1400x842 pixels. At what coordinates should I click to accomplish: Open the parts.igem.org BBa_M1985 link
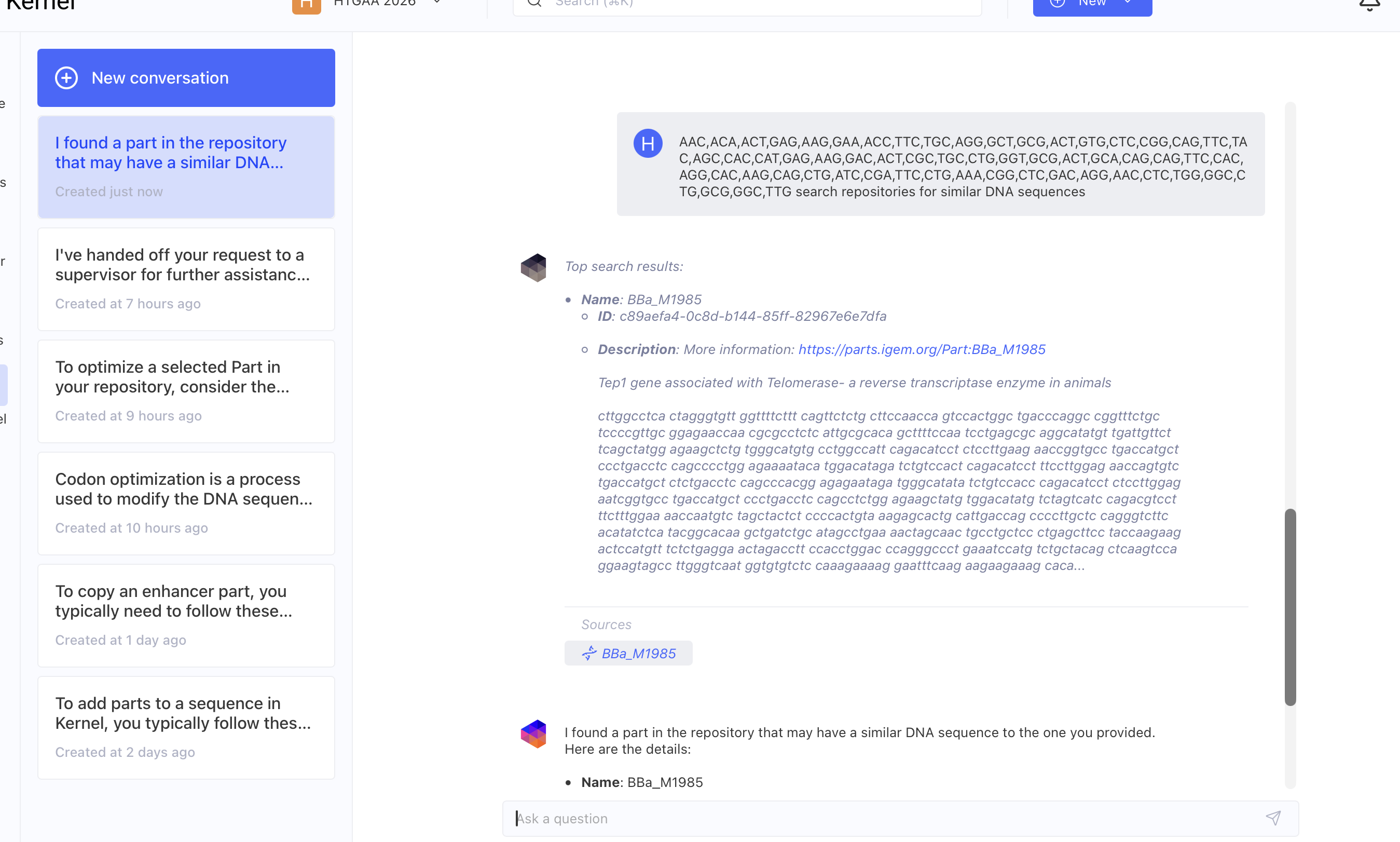[x=922, y=349]
